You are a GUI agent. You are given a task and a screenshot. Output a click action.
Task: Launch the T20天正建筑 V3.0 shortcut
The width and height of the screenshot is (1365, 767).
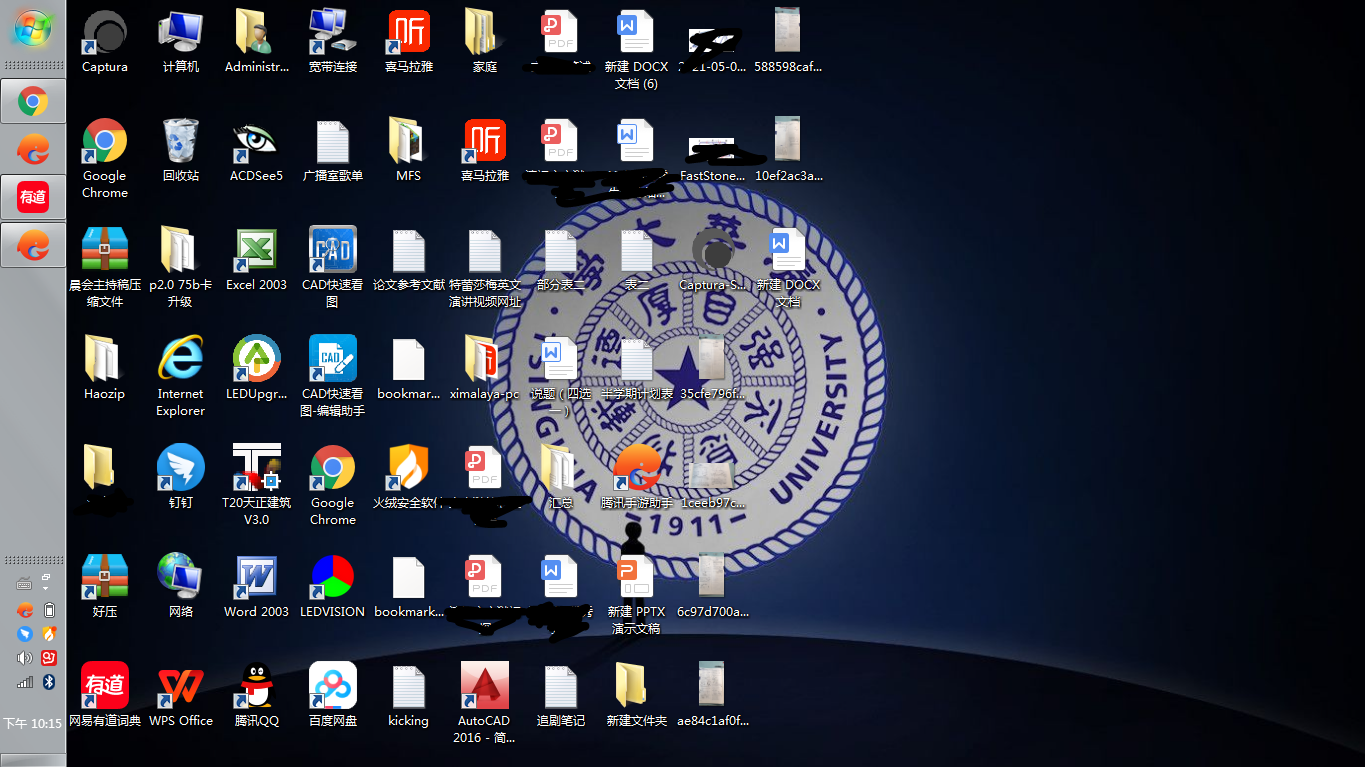(x=257, y=485)
